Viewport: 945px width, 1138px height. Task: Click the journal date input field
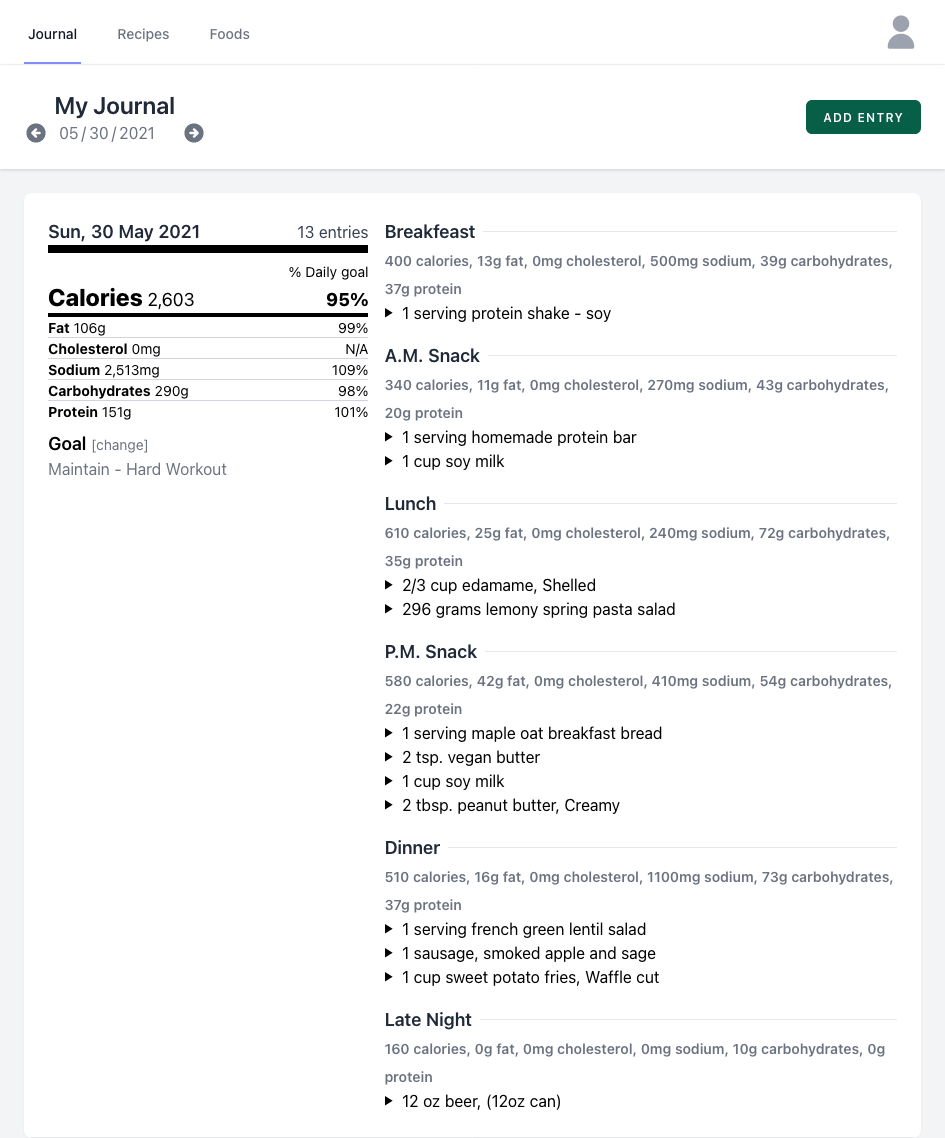[107, 133]
